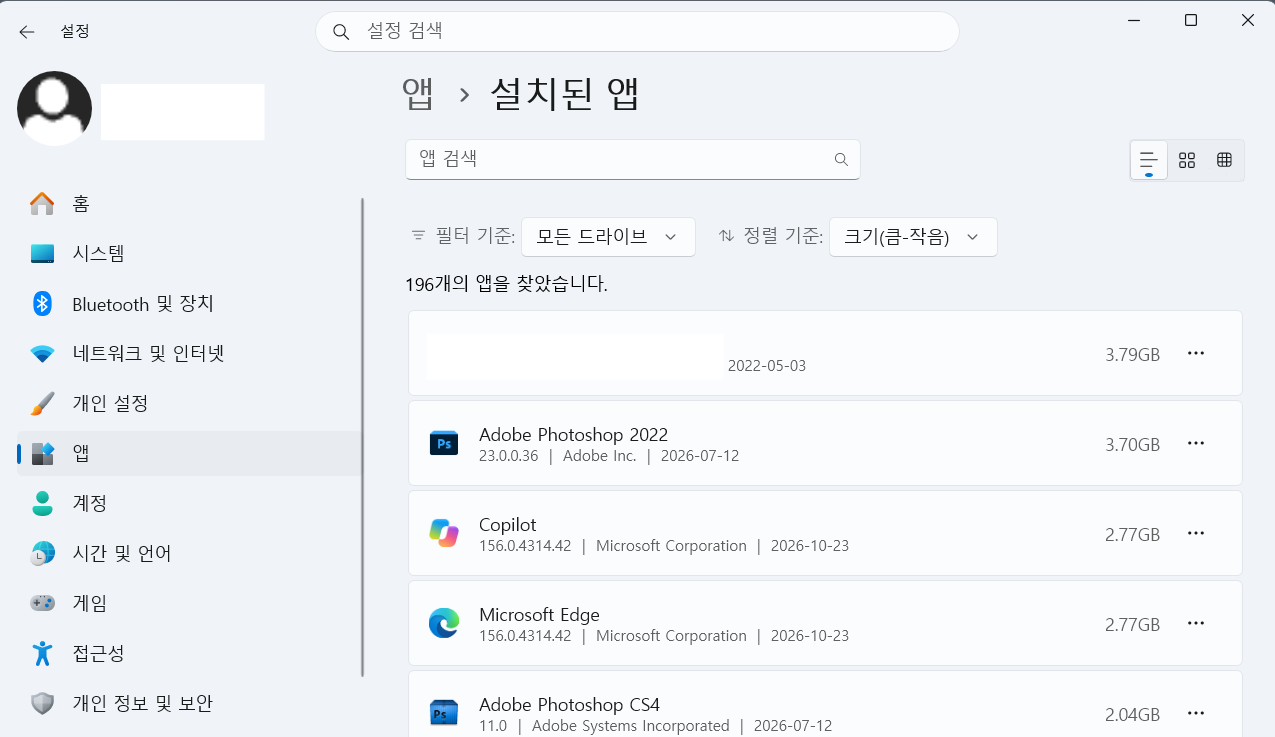Viewport: 1275px width, 737px height.
Task: Open the 홈 page from its home icon
Action: [42, 204]
